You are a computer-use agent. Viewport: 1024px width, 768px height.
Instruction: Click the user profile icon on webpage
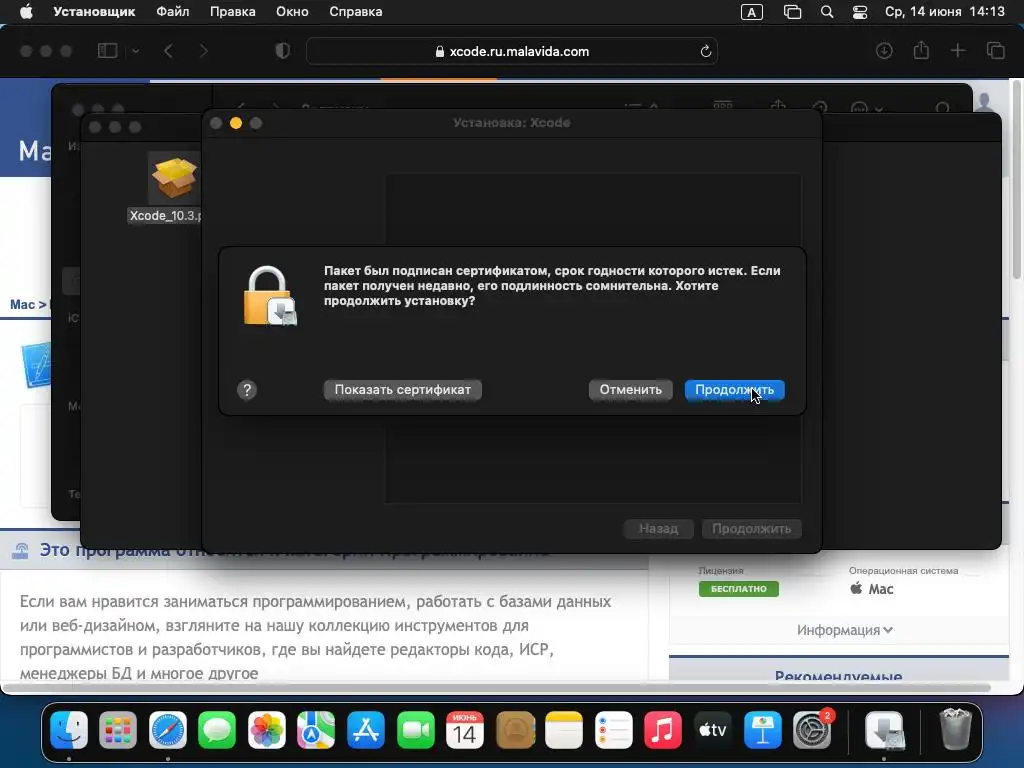pyautogui.click(x=985, y=102)
